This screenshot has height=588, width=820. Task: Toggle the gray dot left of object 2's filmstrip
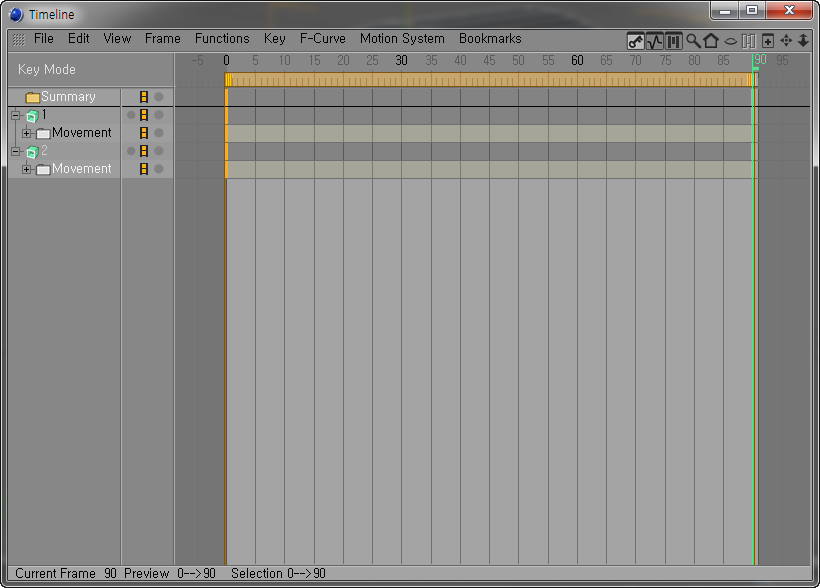131,151
